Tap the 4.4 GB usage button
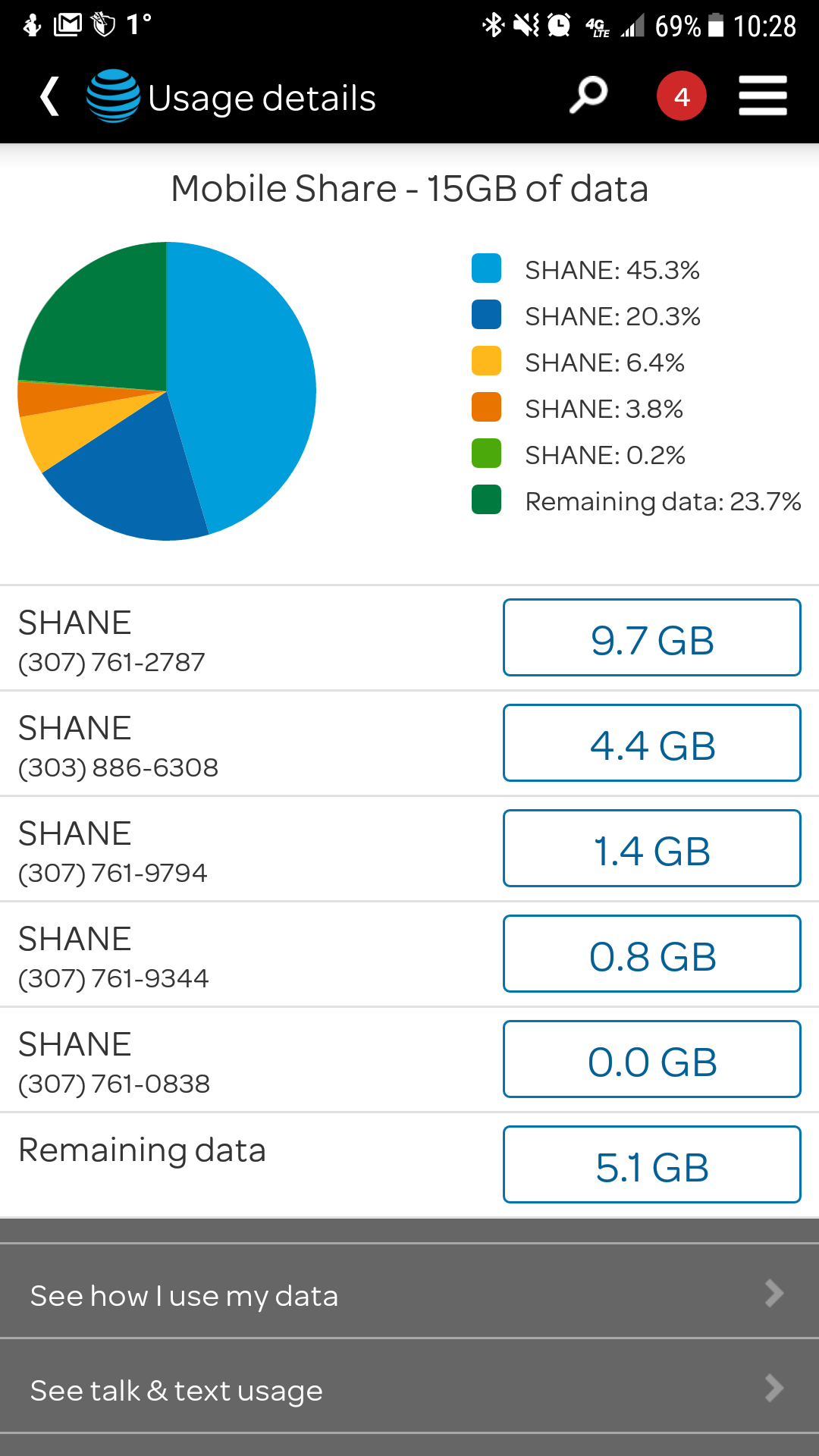The width and height of the screenshot is (819, 1456). click(x=651, y=743)
